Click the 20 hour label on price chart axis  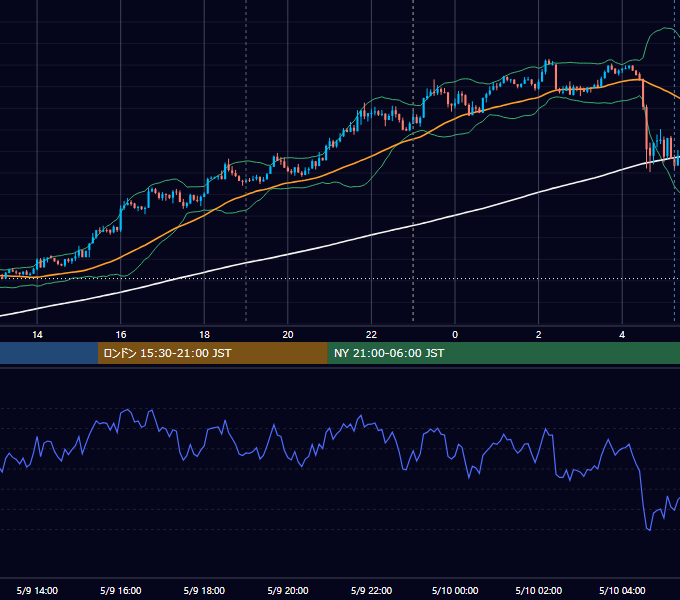coord(288,335)
